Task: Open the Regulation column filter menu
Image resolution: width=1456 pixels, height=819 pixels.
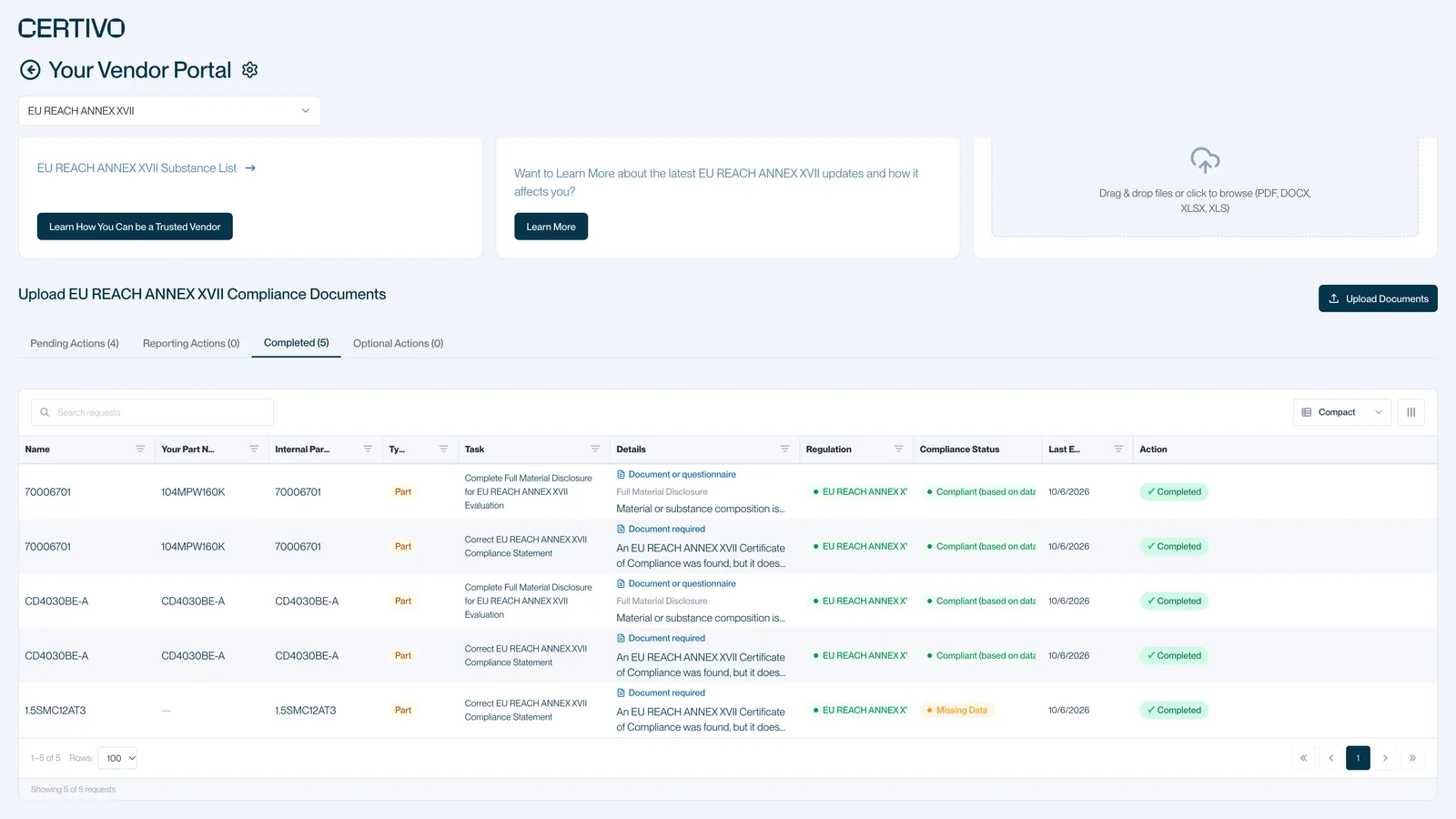Action: point(898,450)
